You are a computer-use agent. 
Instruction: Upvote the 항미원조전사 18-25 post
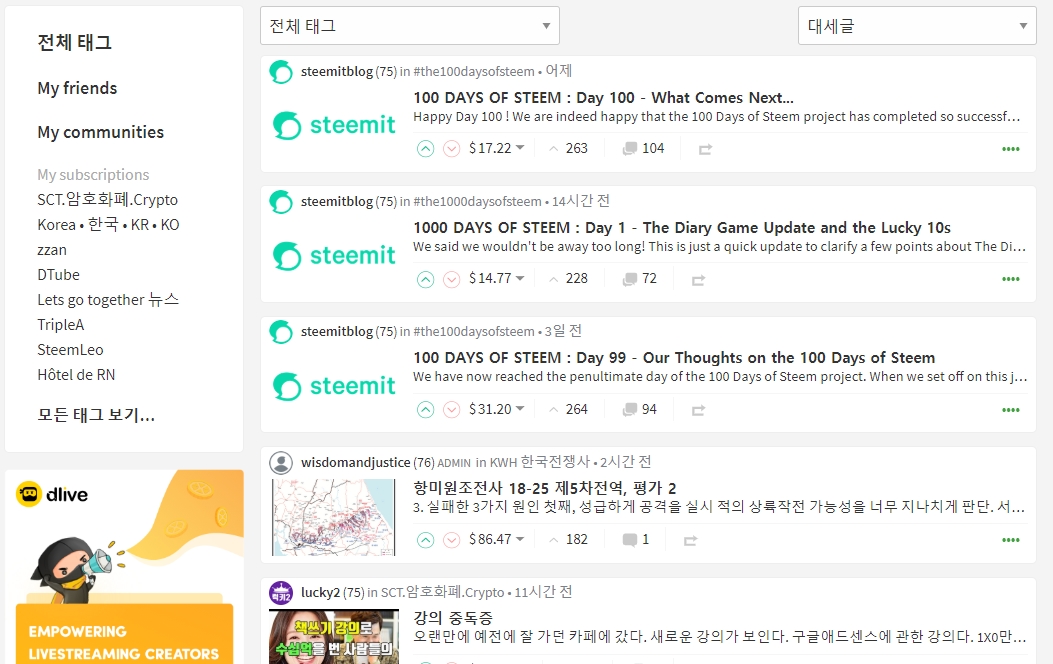click(425, 540)
